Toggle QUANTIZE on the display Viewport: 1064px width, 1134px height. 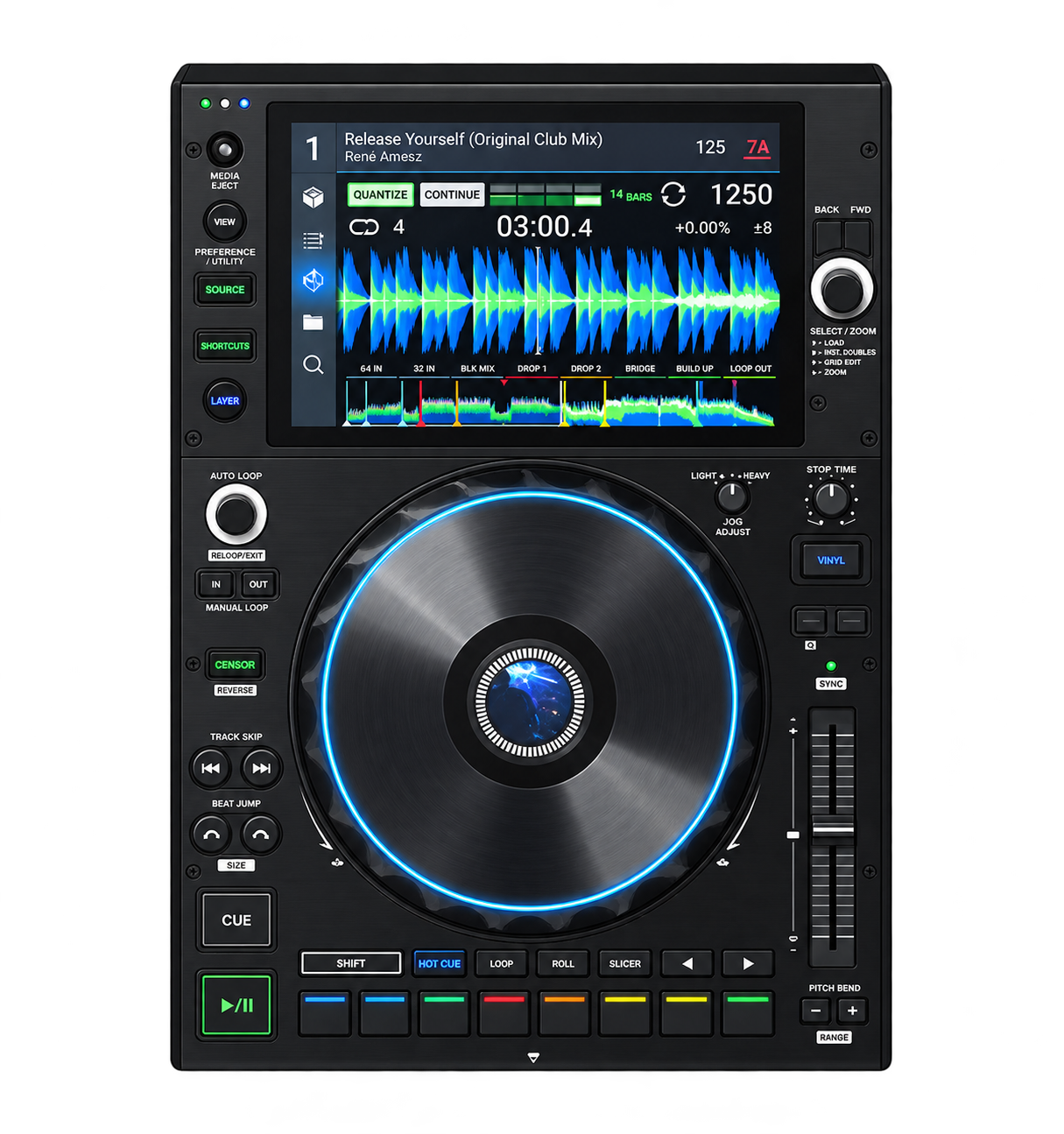[381, 194]
